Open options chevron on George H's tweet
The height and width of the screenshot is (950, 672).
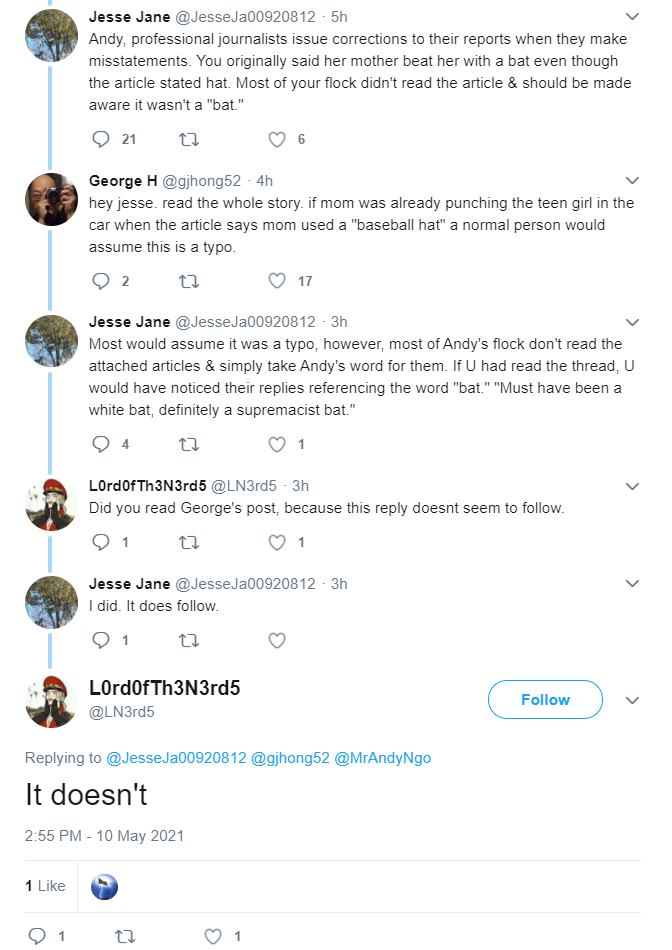pyautogui.click(x=632, y=181)
